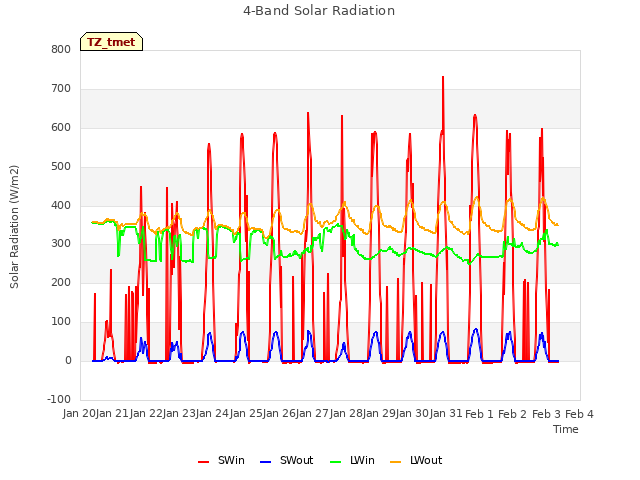Click the x-axis label Jan 23
Viewport: 640px width, 480px height.
coord(179,414)
